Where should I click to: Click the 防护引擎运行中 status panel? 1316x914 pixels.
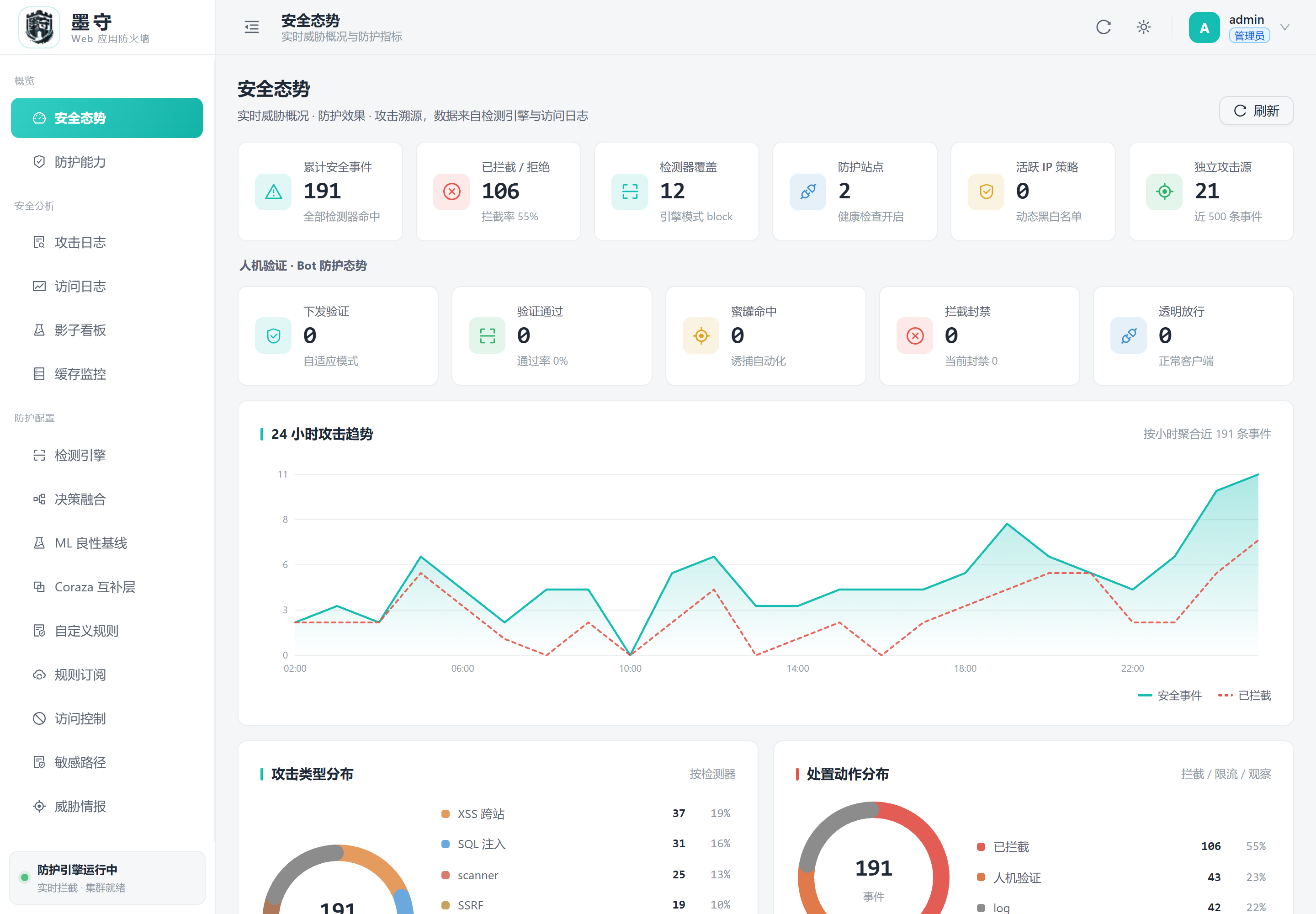[107, 877]
